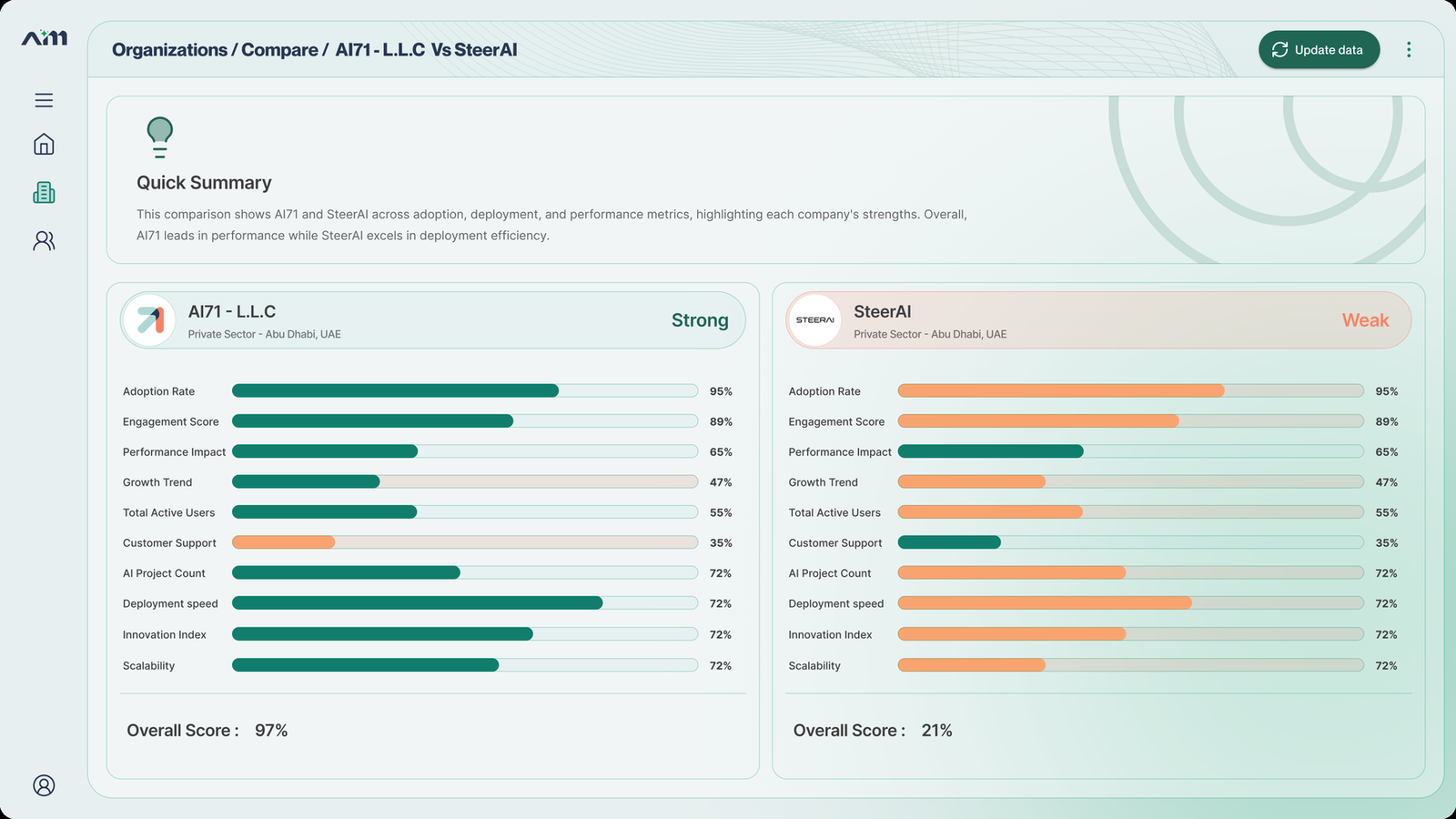Open the Users people icon
1456x819 pixels.
(x=44, y=240)
